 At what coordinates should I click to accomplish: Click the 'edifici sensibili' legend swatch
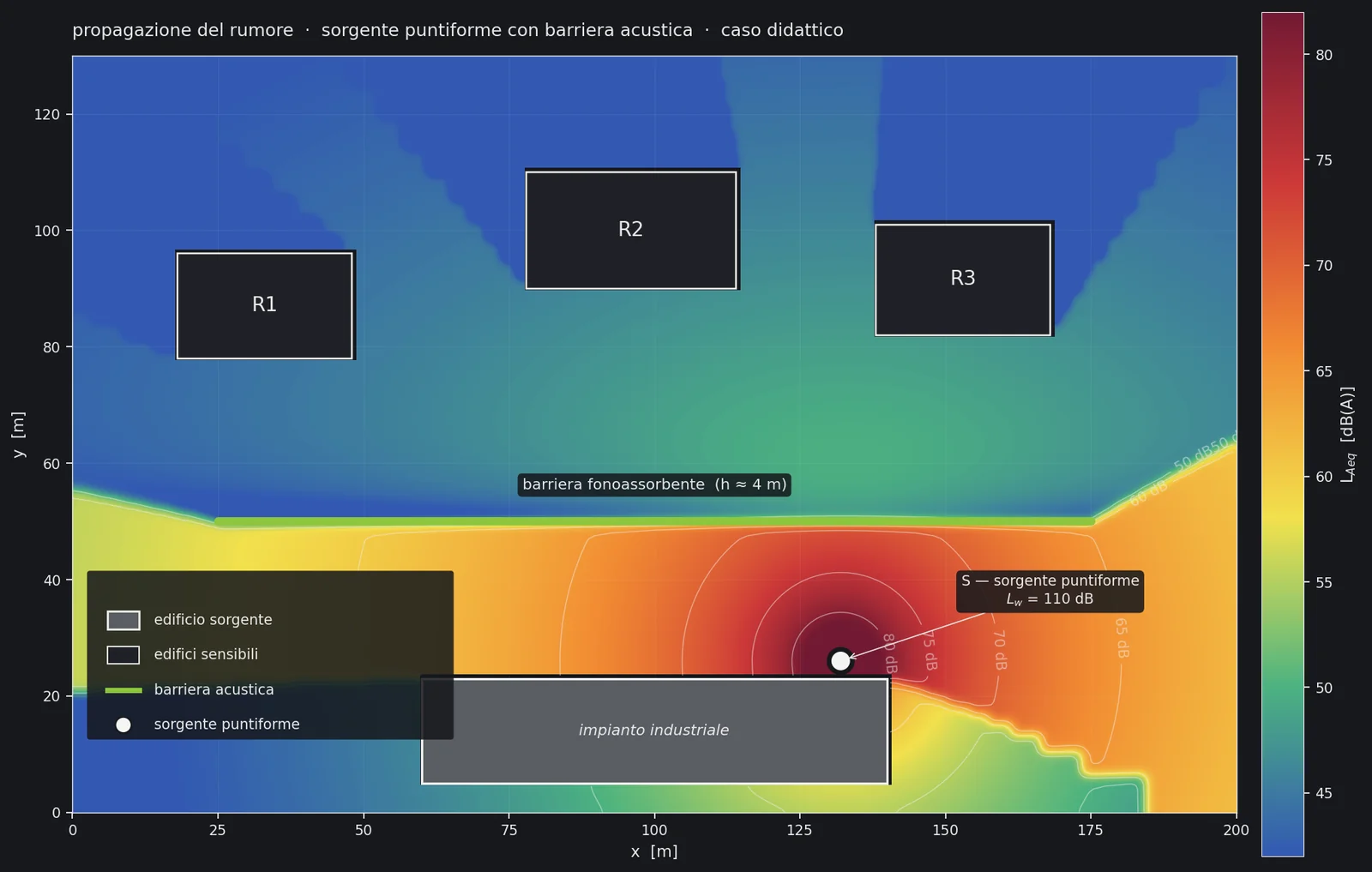pyautogui.click(x=123, y=655)
